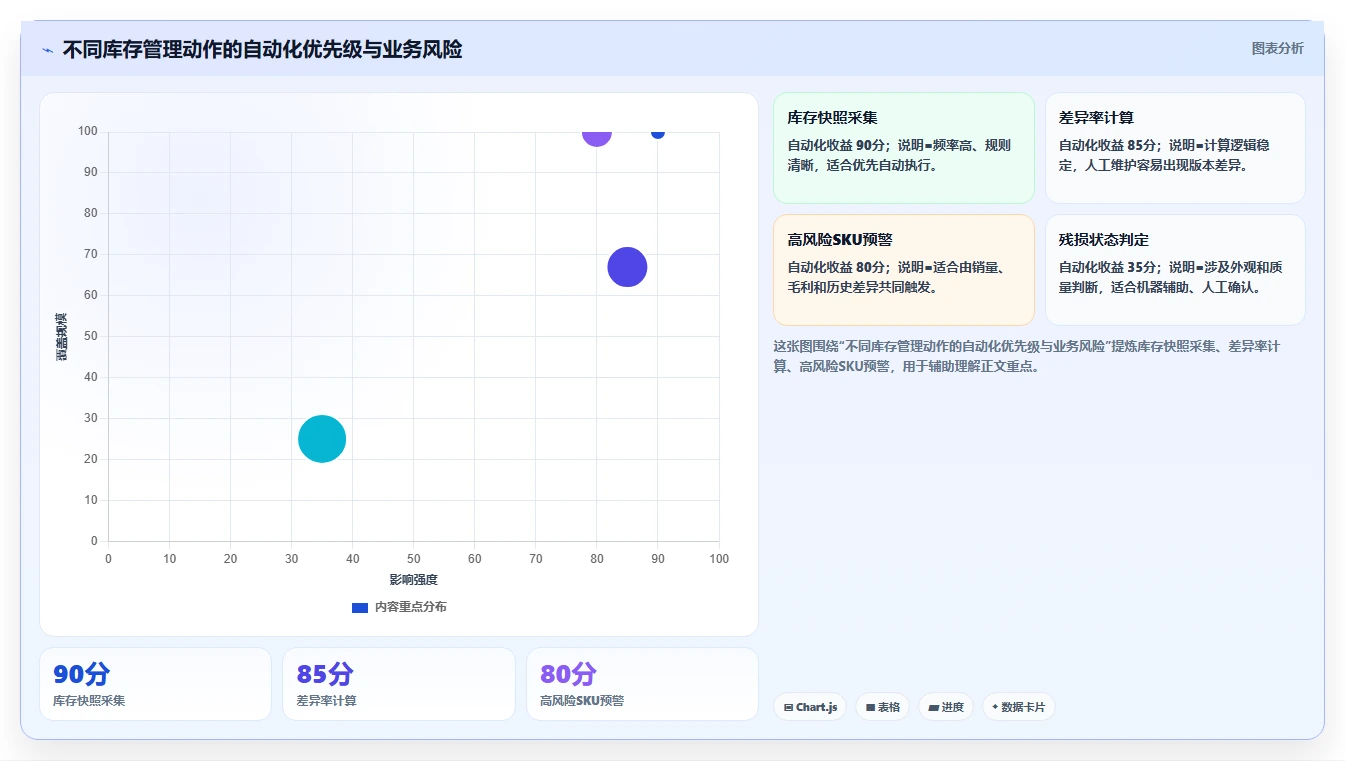
Task: Click the x-axis tick label 50
Action: (414, 558)
